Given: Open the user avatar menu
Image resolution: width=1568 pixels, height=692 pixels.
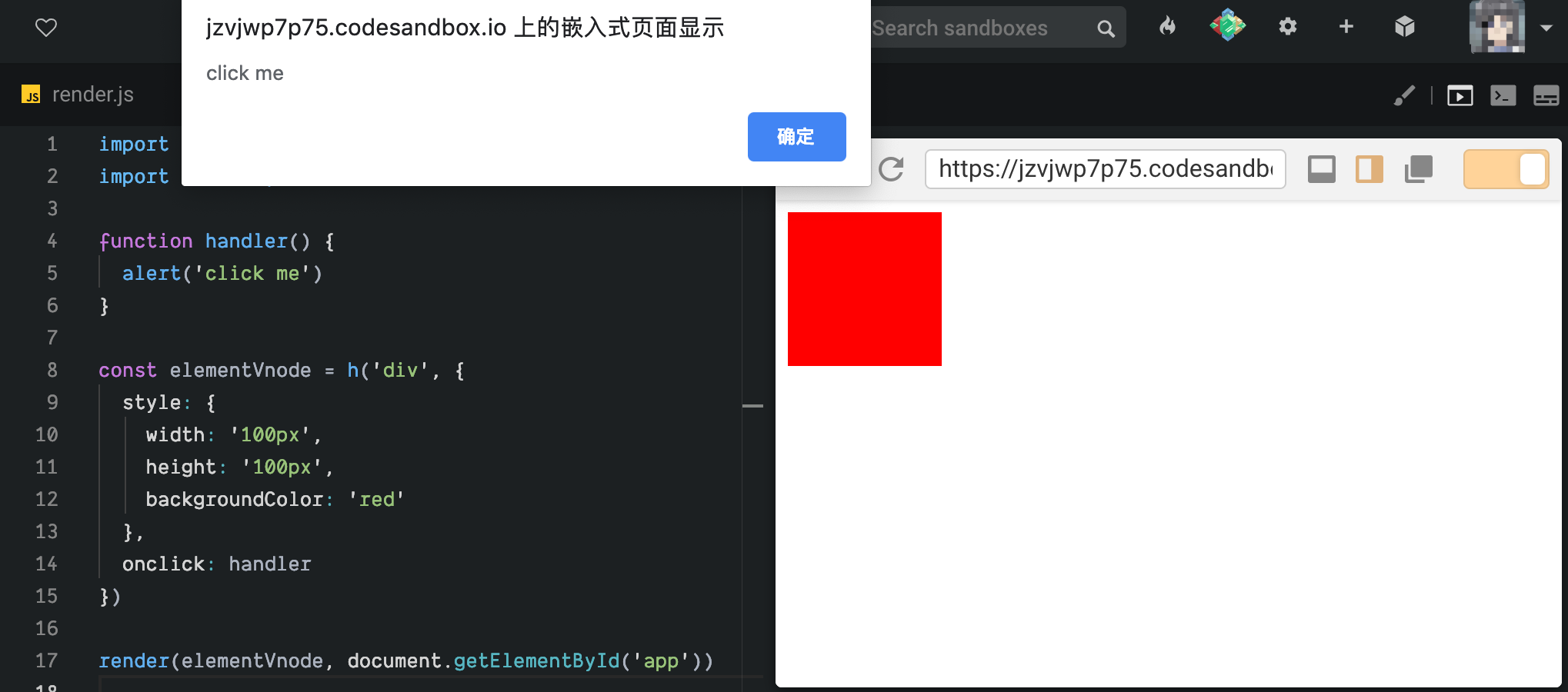Looking at the screenshot, I should [x=1496, y=27].
